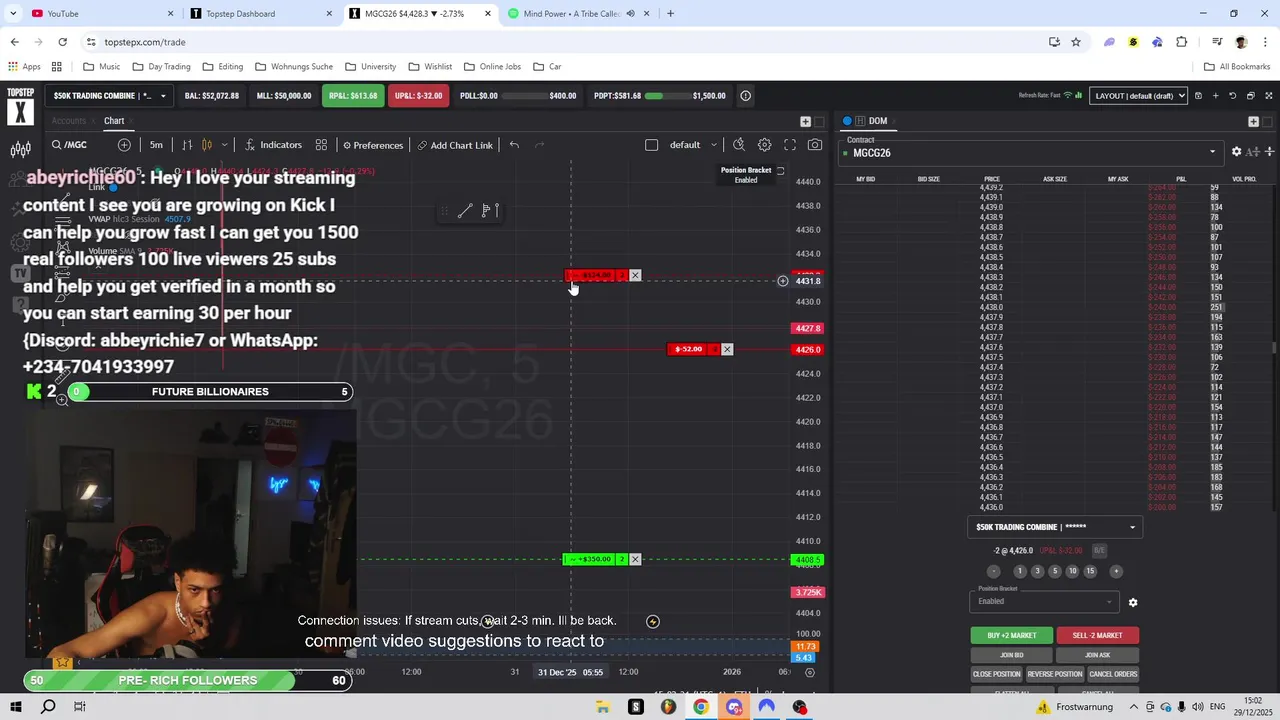Screen dimensions: 1280x720
Task: Add a compare symbol with plus icon
Action: tap(124, 145)
